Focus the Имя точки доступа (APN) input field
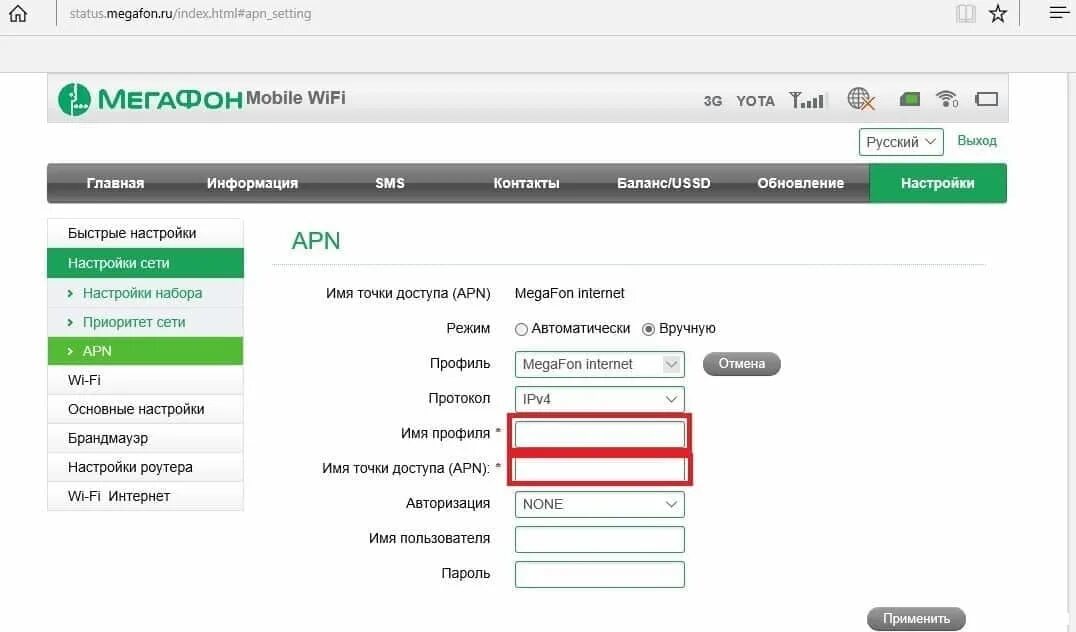Screen dimensions: 1076x632 point(600,469)
